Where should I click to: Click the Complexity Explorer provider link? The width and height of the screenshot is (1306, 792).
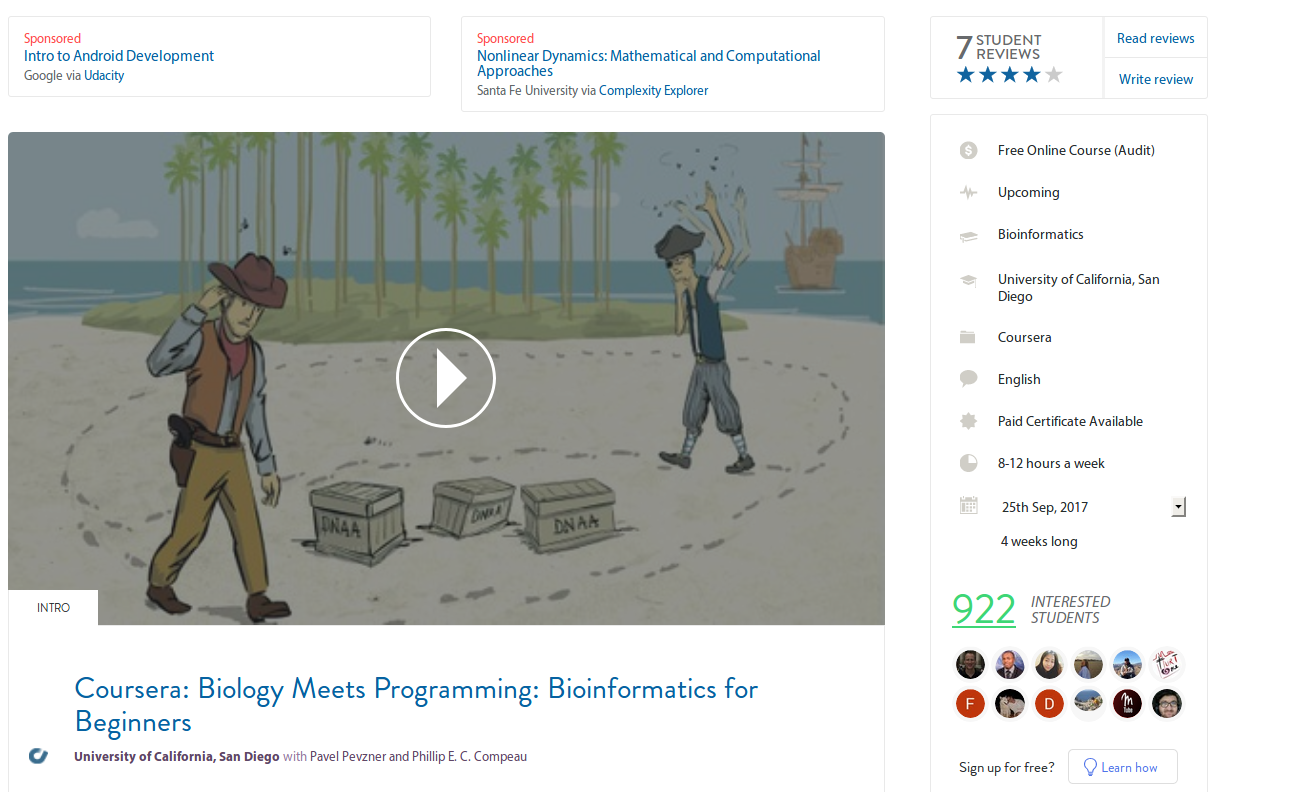click(x=653, y=90)
